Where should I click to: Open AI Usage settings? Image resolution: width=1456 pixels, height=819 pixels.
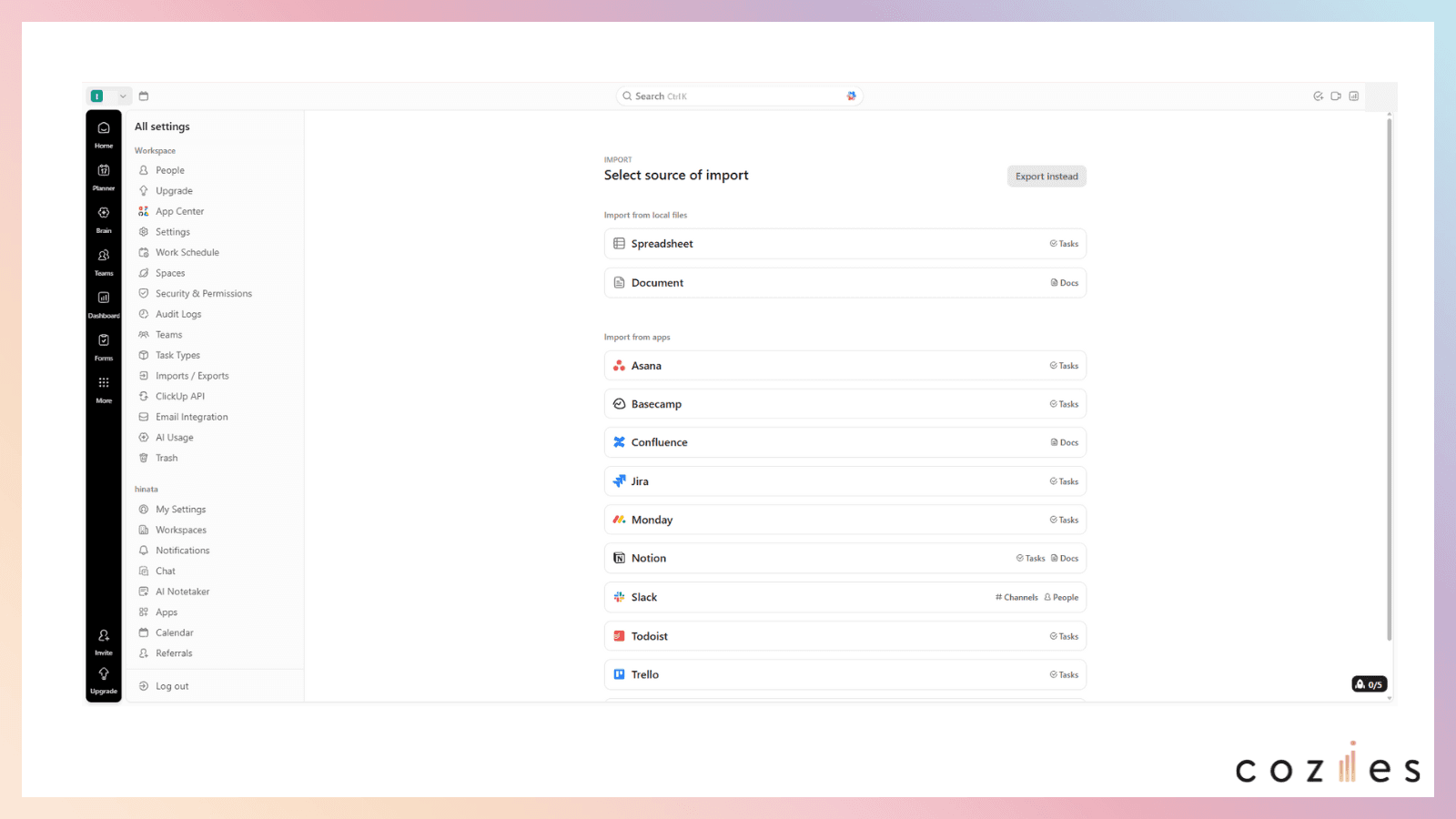pyautogui.click(x=175, y=438)
